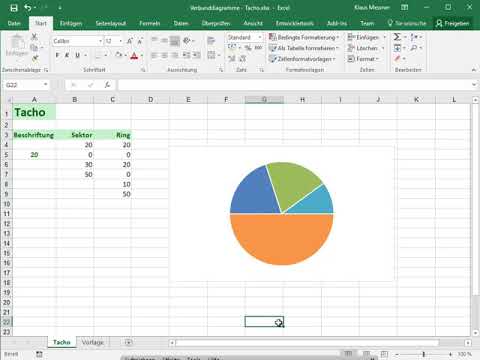480x360 pixels.
Task: Click the AutoSum sigma icon
Action: click(397, 37)
